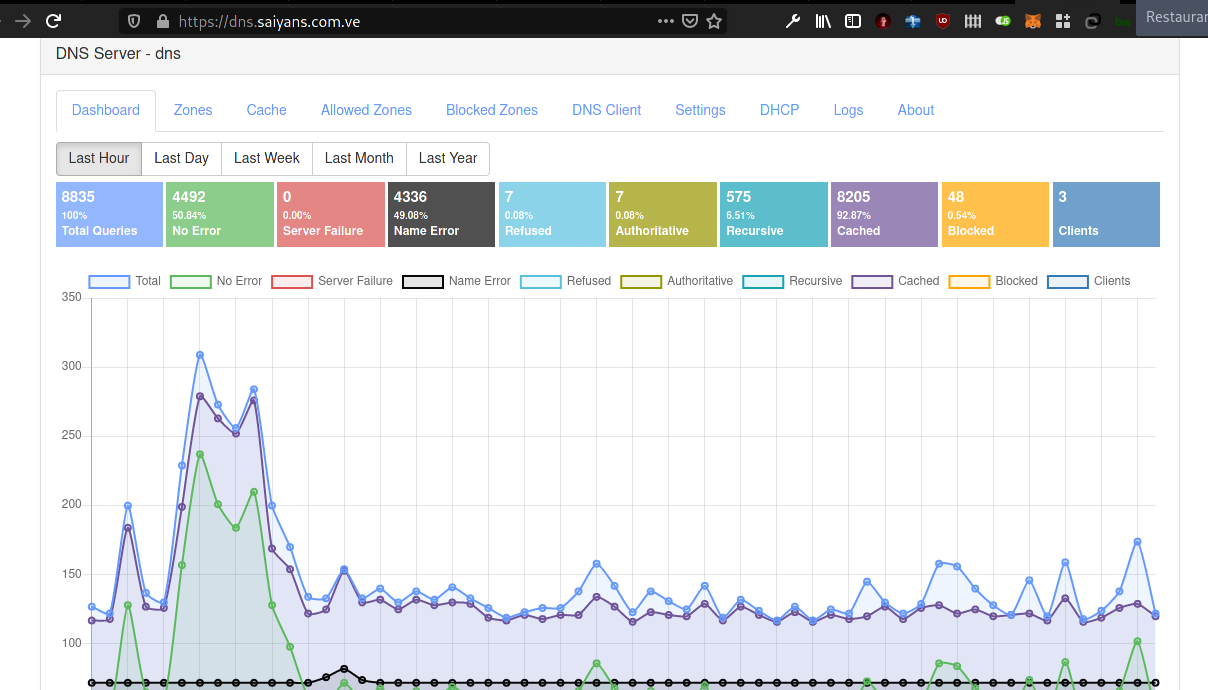This screenshot has height=690, width=1208.
Task: Open the About tab
Action: [x=916, y=110]
